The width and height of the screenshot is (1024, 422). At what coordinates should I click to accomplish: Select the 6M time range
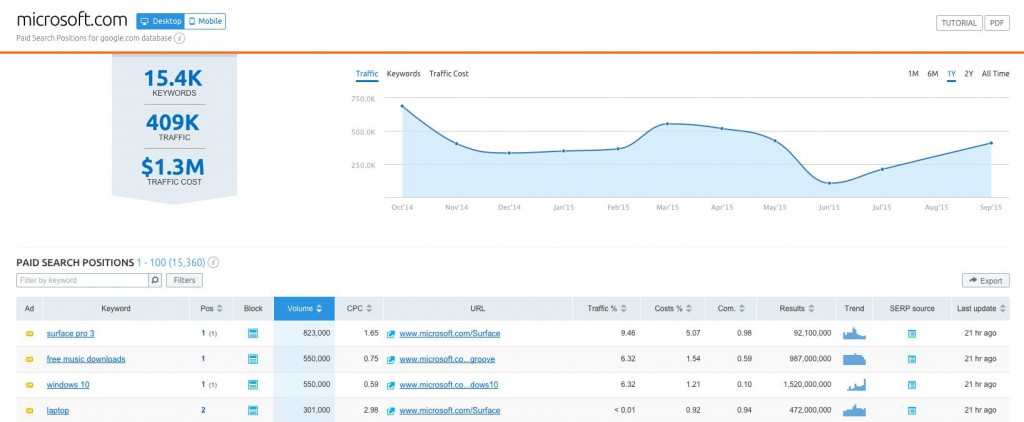click(933, 74)
